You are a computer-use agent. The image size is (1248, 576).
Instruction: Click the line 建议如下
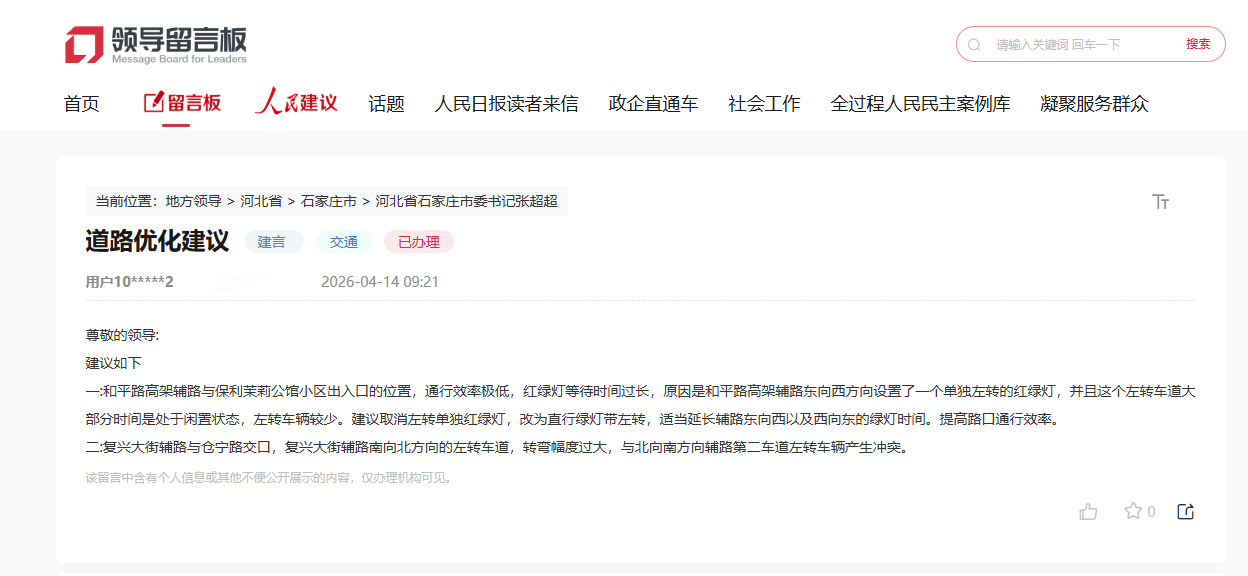coord(114,363)
